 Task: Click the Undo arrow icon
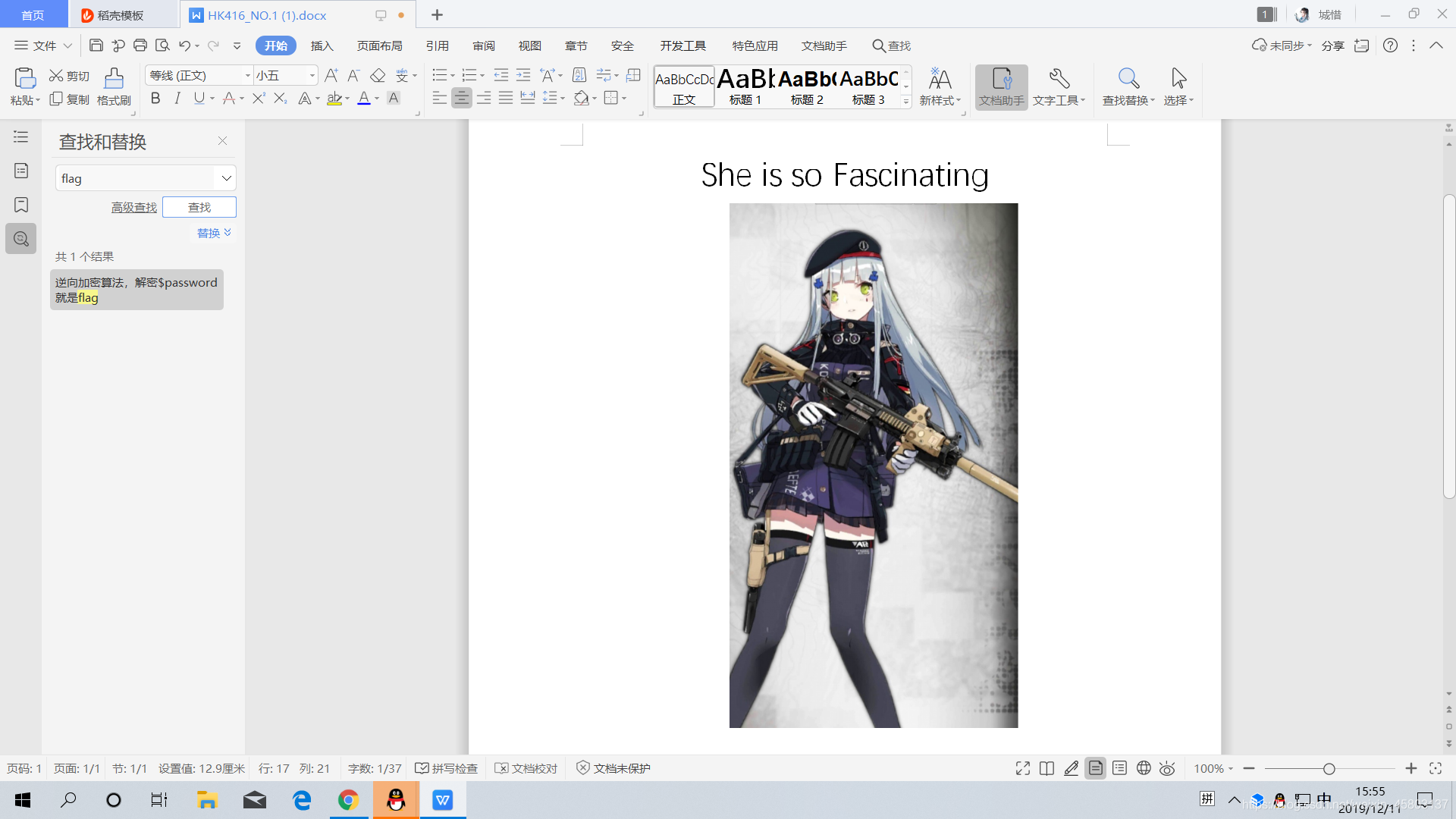184,45
